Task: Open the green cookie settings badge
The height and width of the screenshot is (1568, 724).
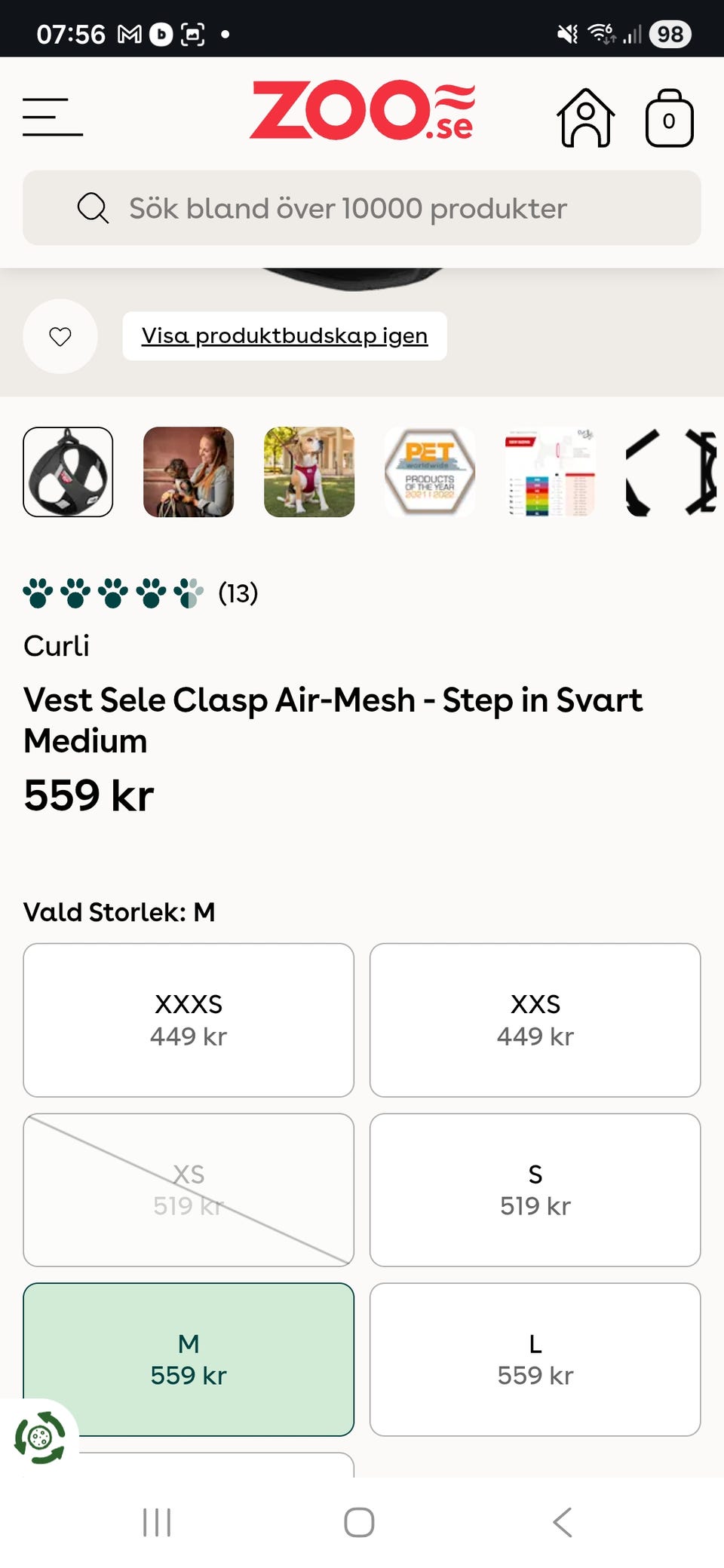Action: click(39, 1438)
